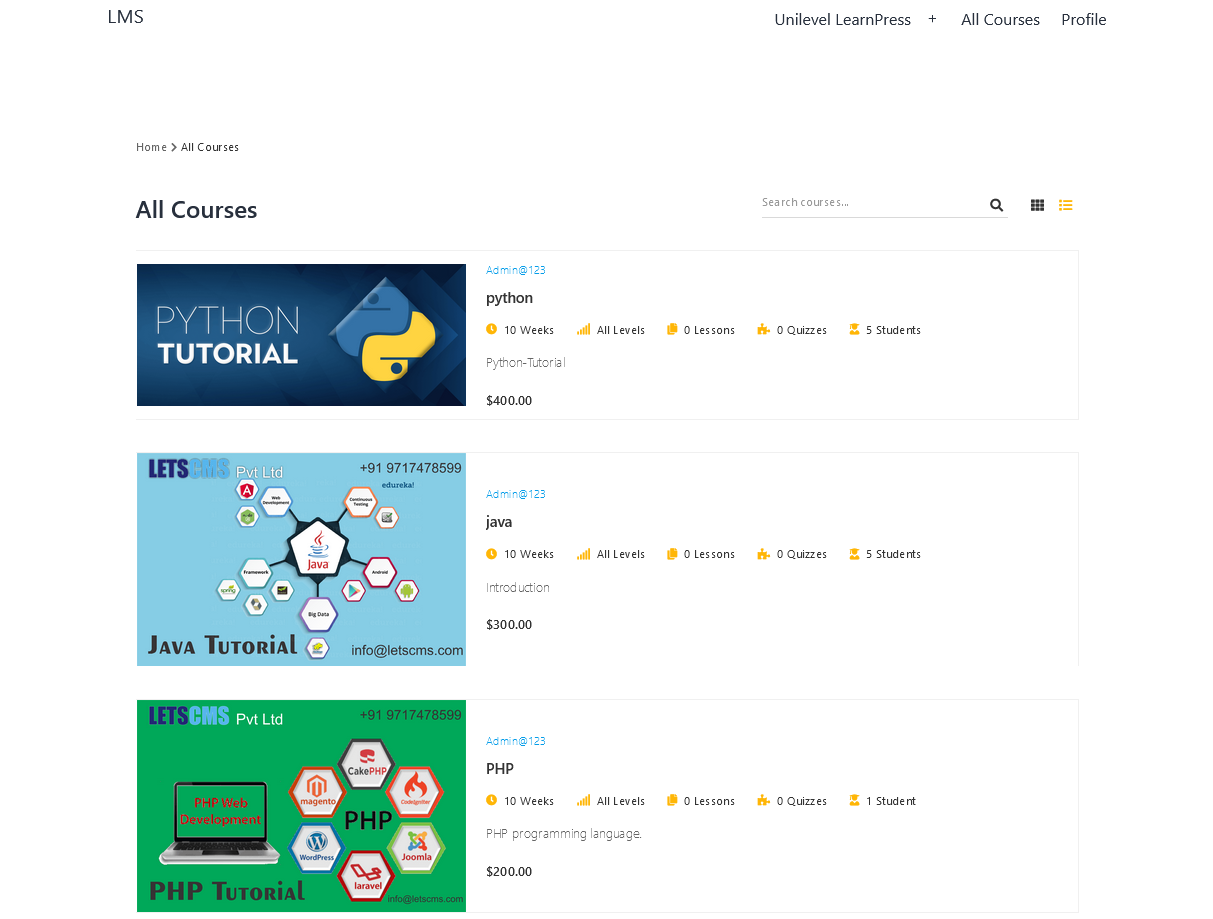
Task: Click the search magnifier icon
Action: tap(996, 205)
